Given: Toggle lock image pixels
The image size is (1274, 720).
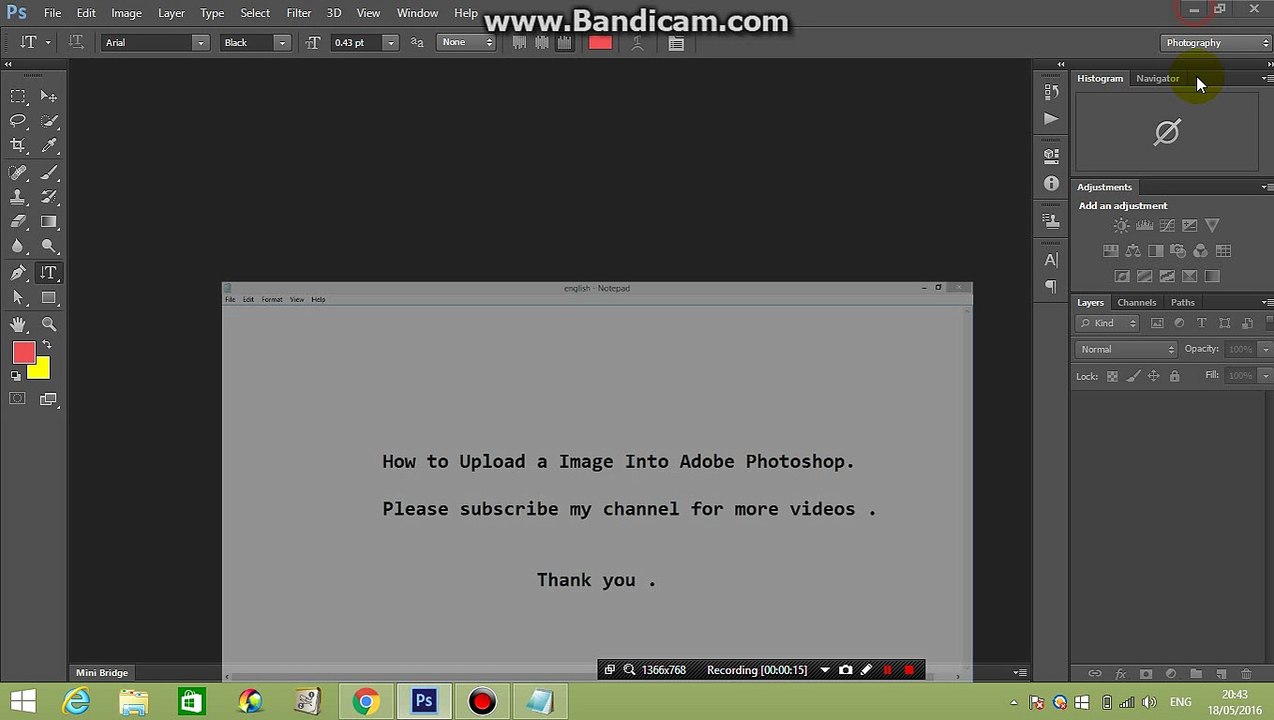Looking at the screenshot, I should [x=1133, y=376].
